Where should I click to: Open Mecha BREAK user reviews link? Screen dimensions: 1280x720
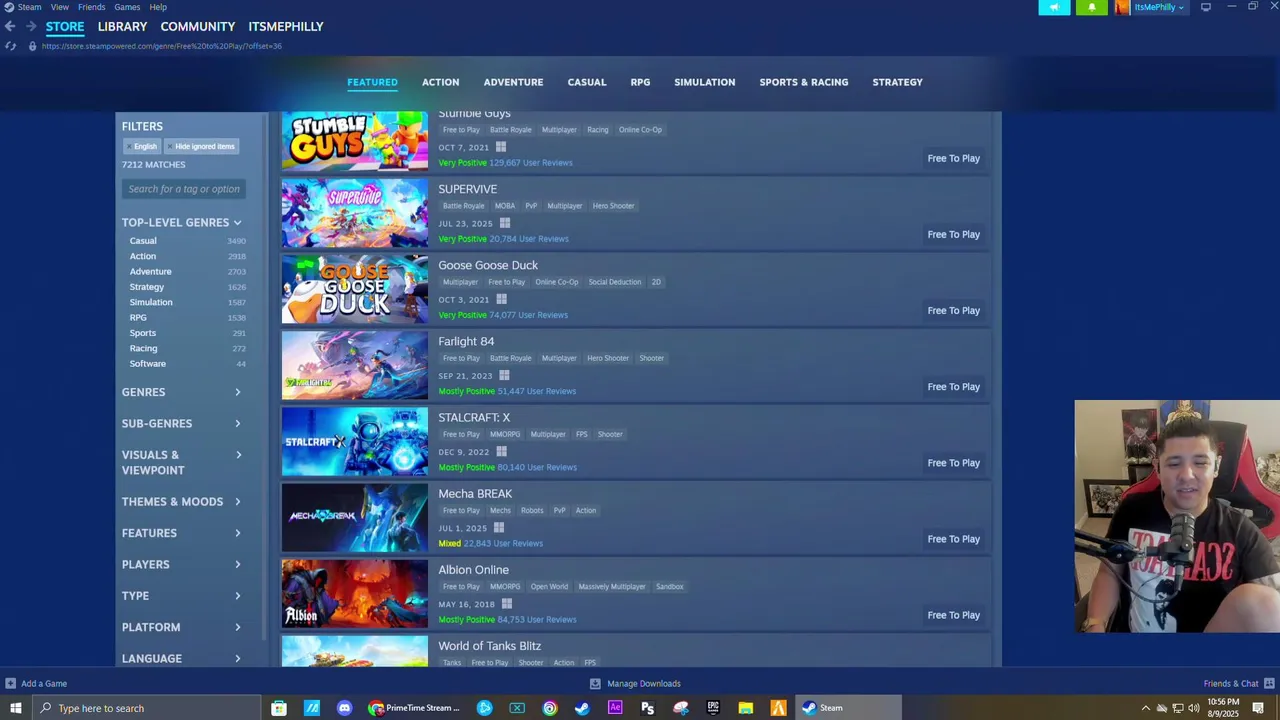click(503, 544)
